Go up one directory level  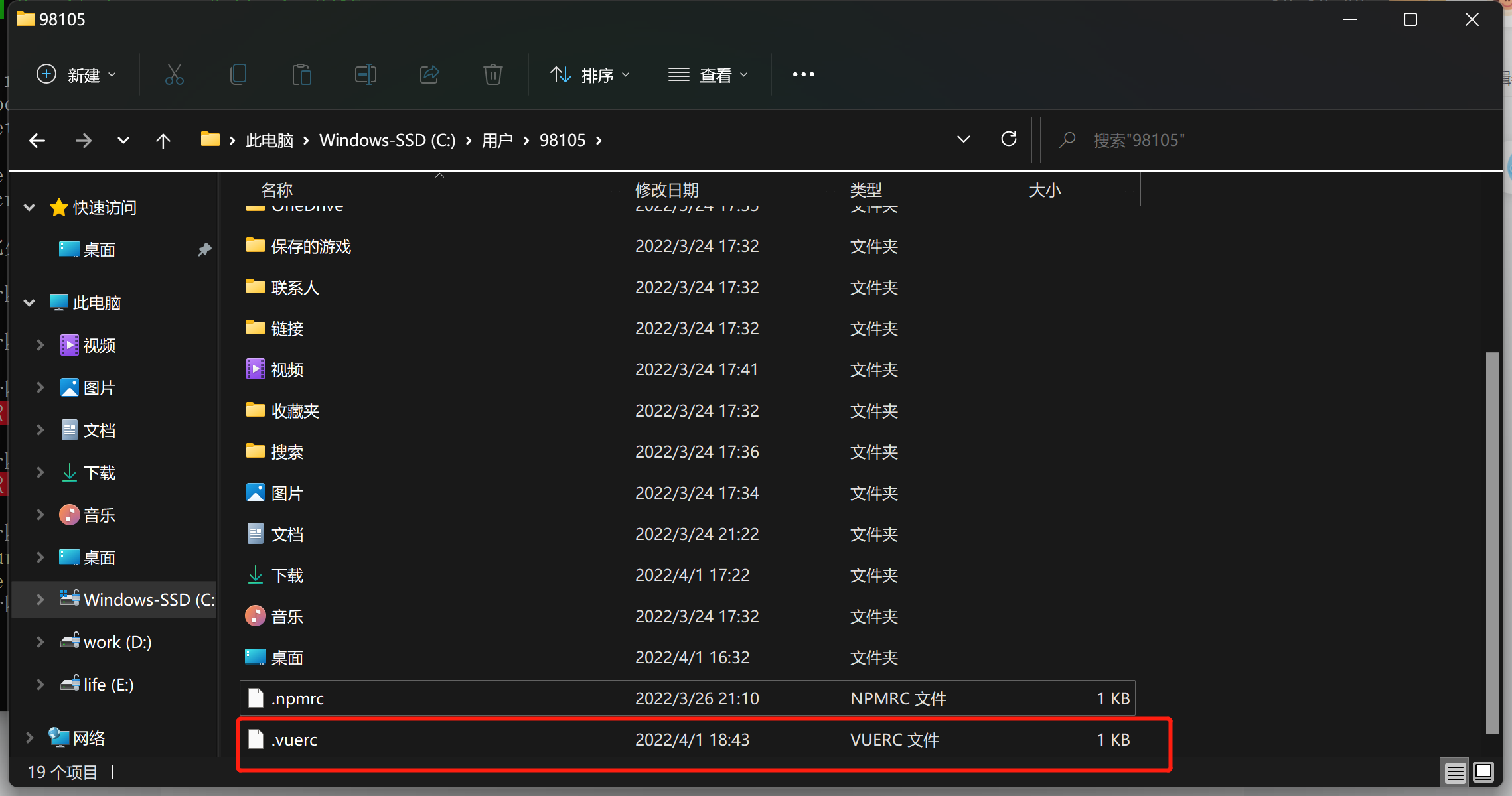coord(163,141)
